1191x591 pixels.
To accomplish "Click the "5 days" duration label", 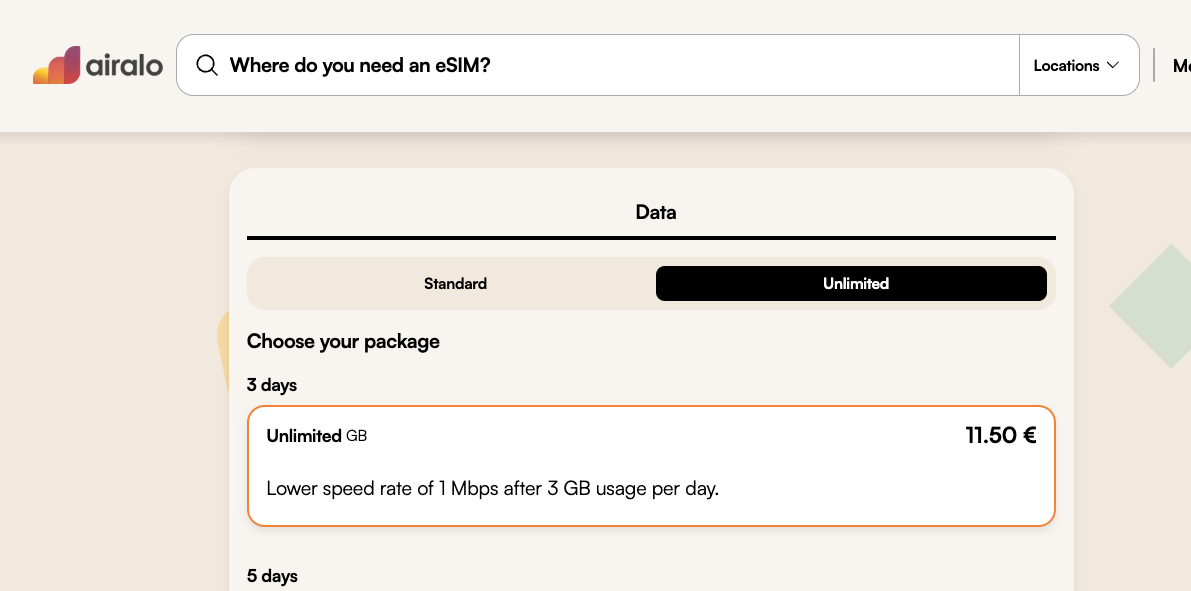I will (272, 576).
